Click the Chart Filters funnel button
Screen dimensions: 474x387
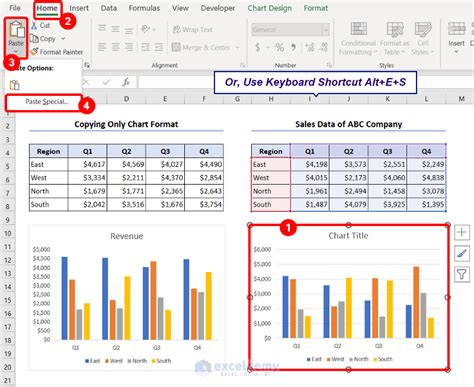(x=462, y=275)
